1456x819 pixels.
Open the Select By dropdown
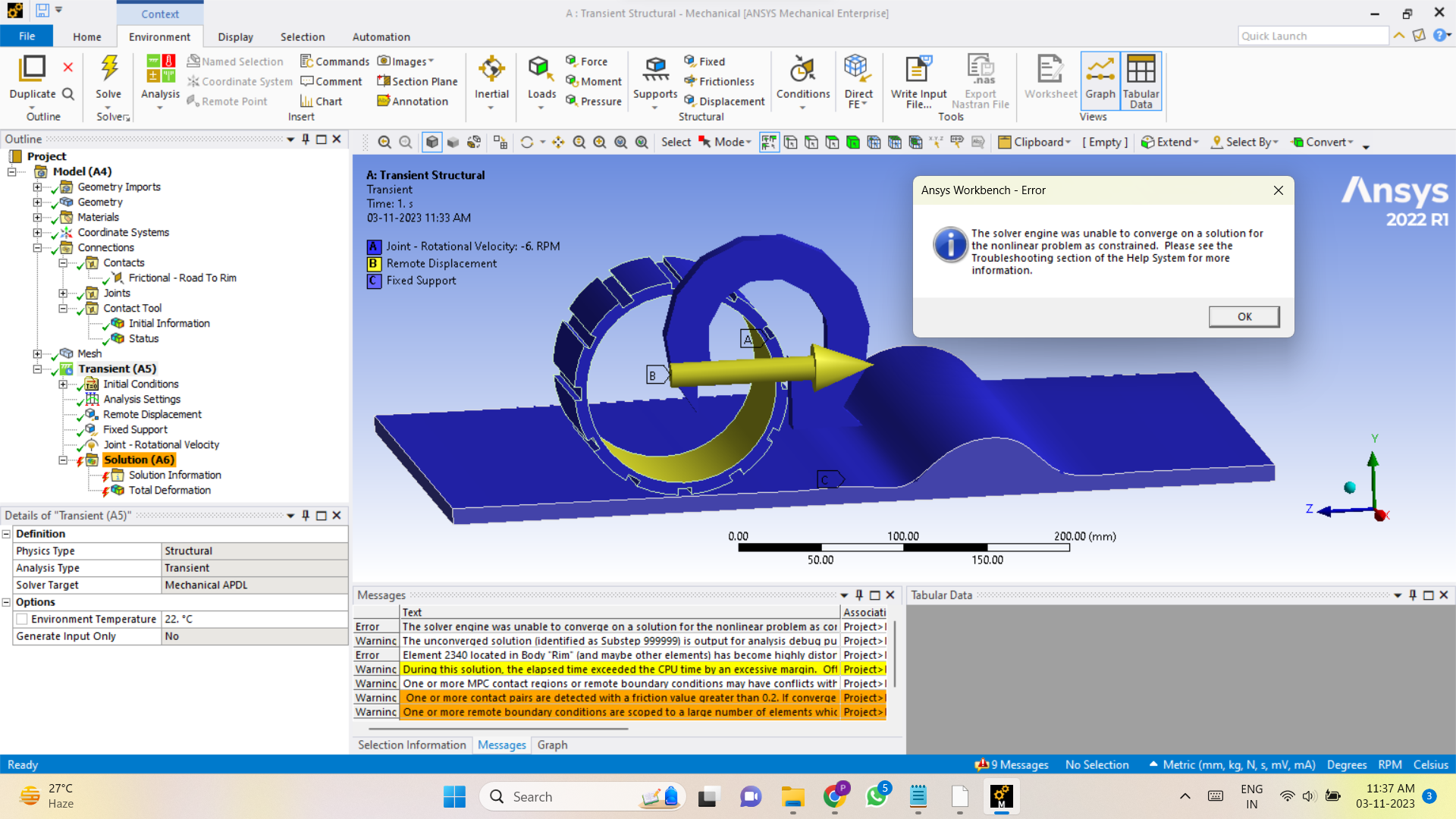tap(1245, 142)
